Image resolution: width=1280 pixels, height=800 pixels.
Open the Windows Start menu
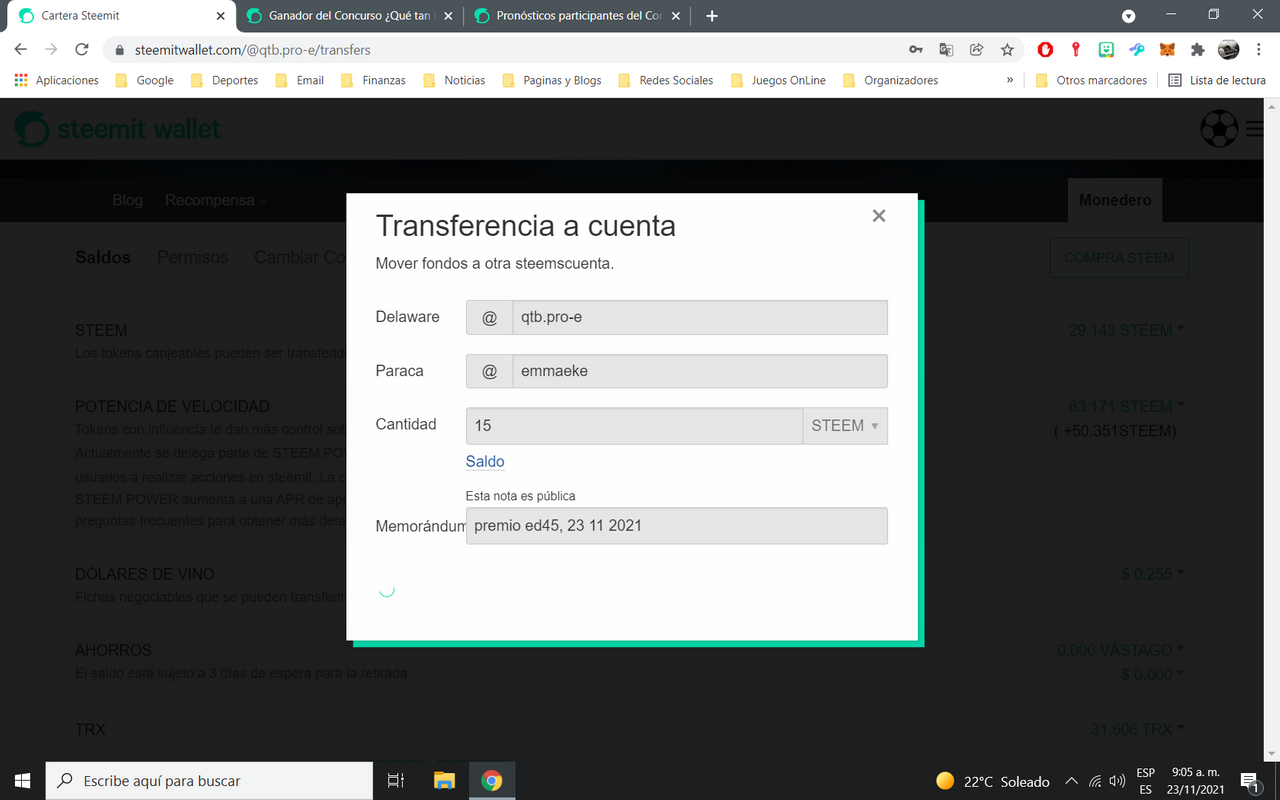(x=22, y=781)
